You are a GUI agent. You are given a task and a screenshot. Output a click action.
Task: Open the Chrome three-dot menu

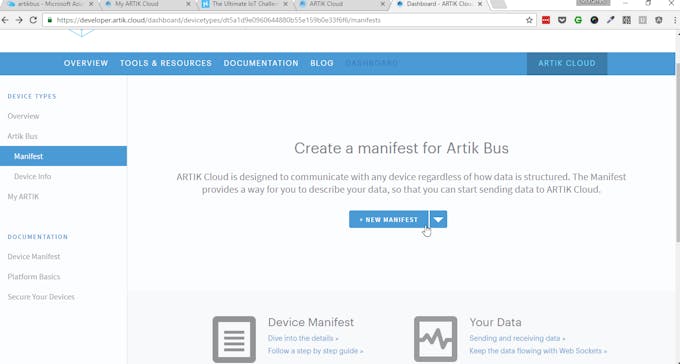click(x=675, y=20)
